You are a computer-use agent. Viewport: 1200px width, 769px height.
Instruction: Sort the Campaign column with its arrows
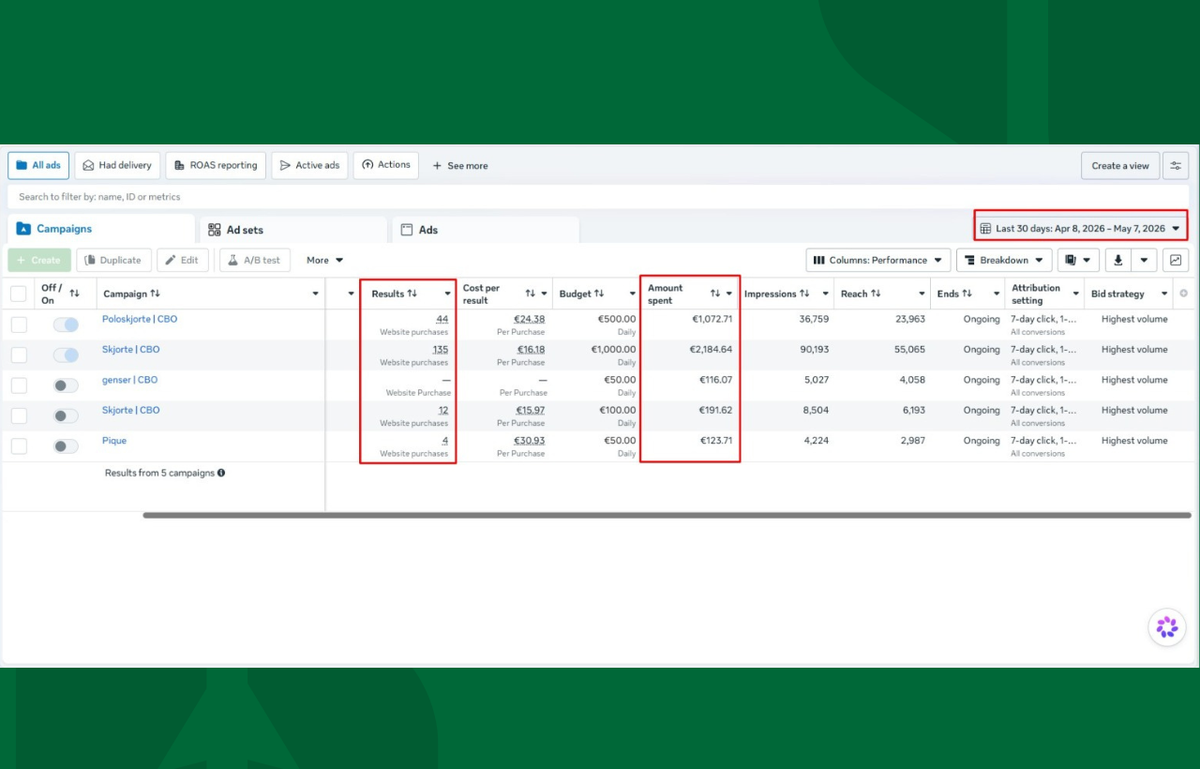(x=155, y=294)
